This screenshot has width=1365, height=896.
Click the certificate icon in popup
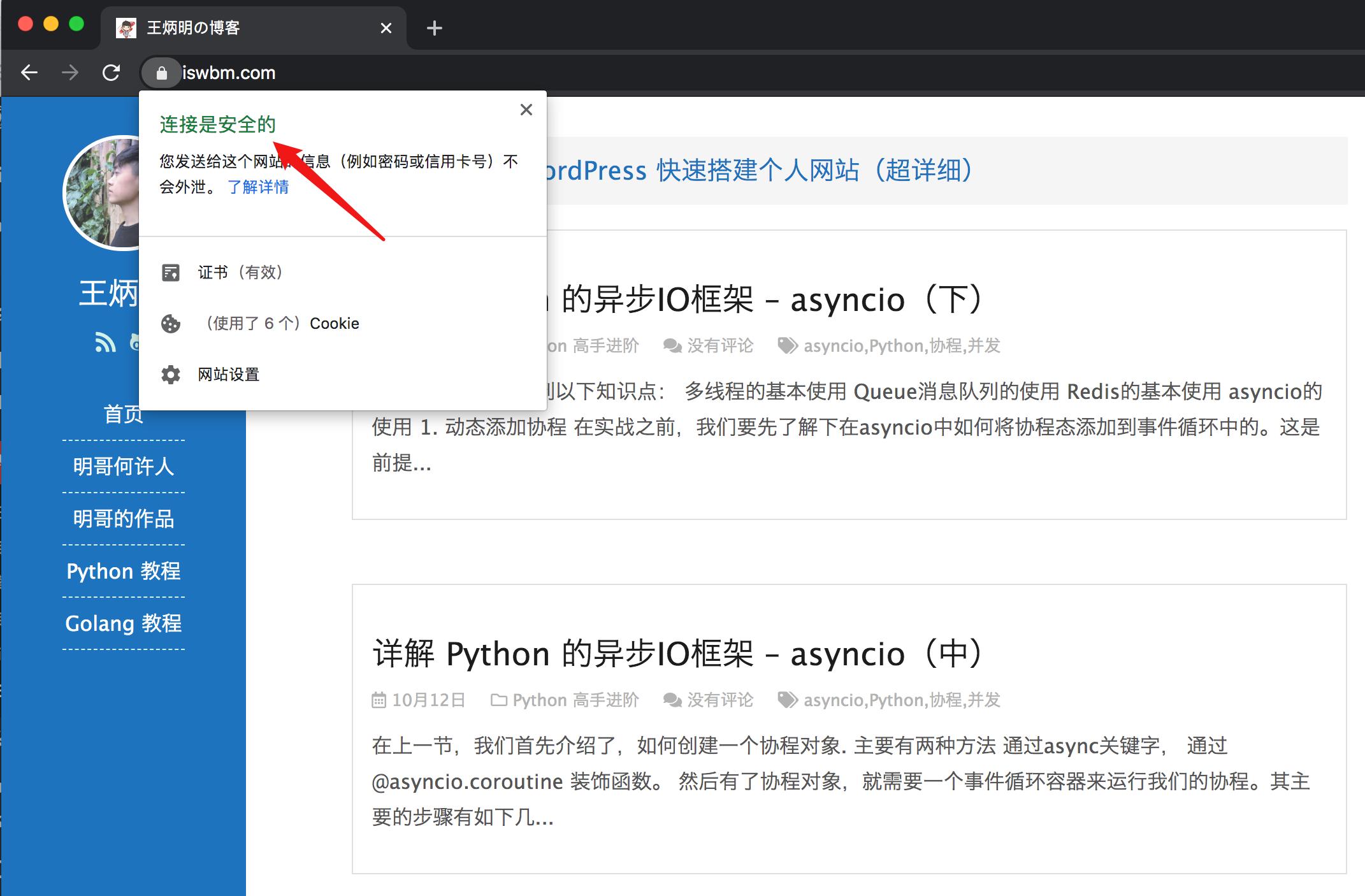pos(171,273)
